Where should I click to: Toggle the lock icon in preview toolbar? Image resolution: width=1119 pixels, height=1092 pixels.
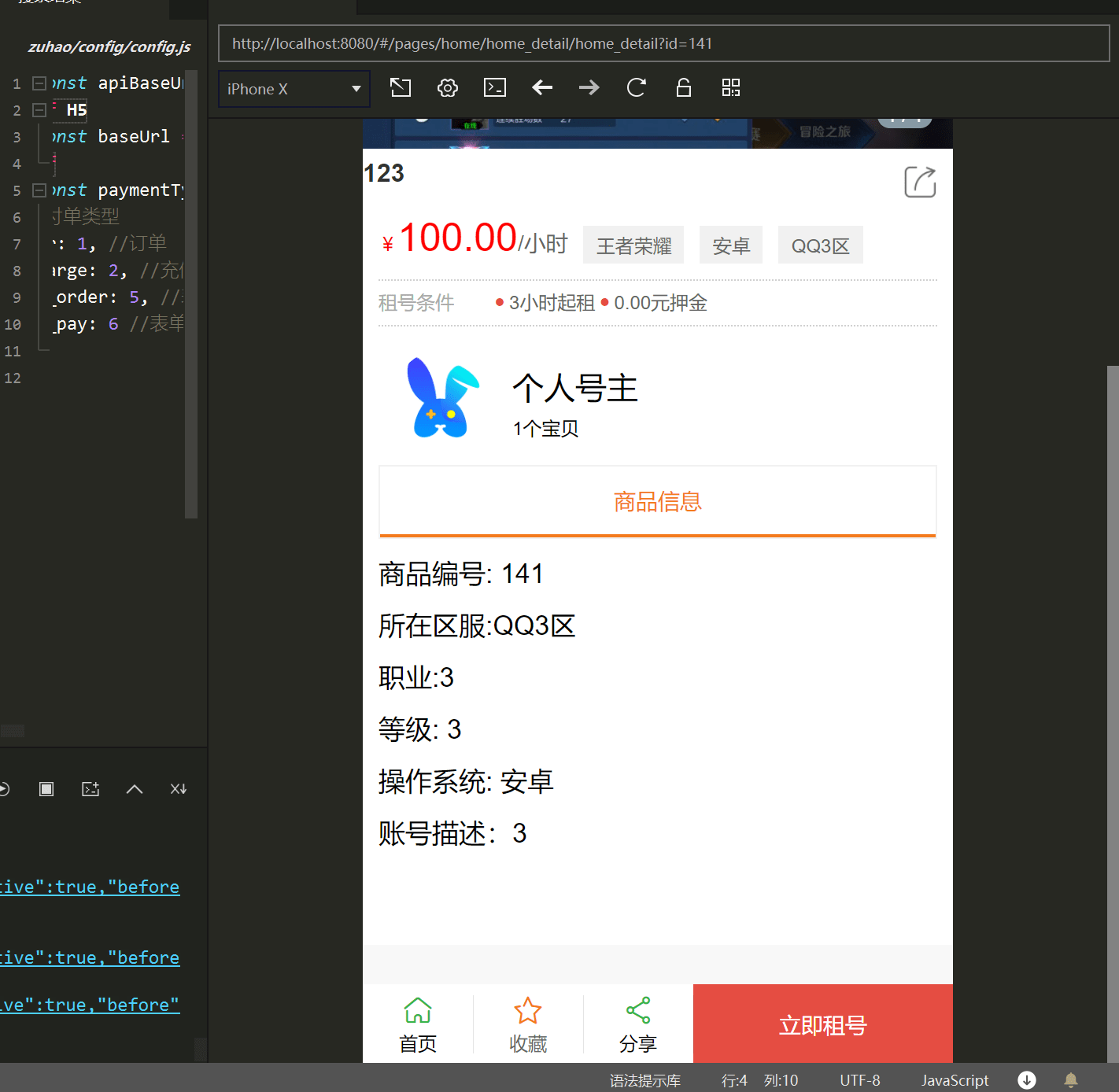pos(684,87)
